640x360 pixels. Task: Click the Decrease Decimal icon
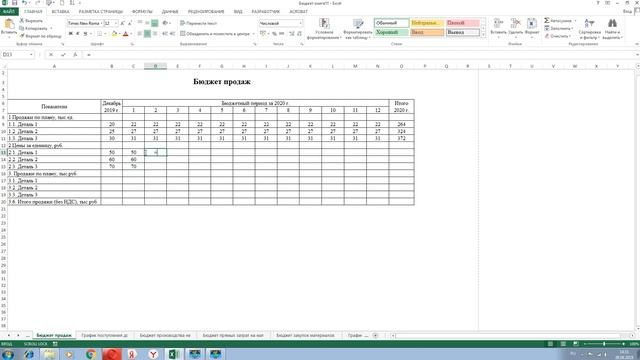pyautogui.click(x=299, y=33)
